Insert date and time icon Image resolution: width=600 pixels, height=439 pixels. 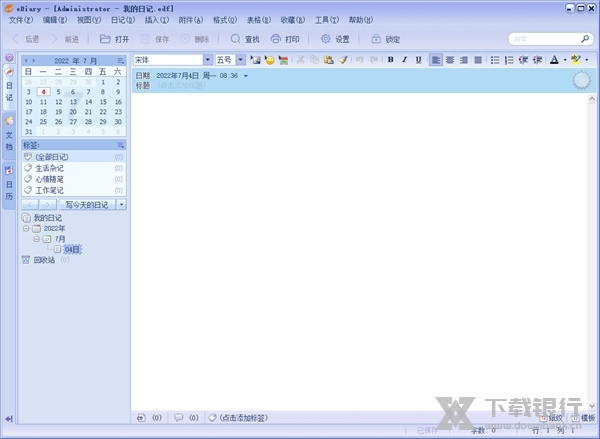pyautogui.click(x=284, y=60)
